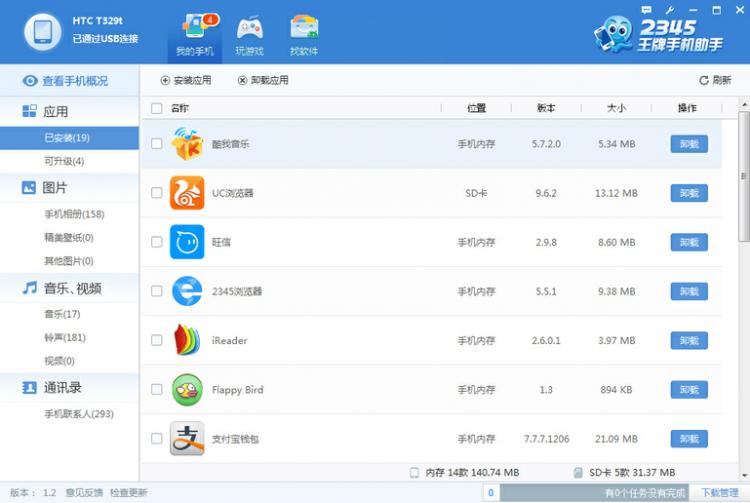Open the wrench settings icon
This screenshot has height=503, width=750.
pyautogui.click(x=670, y=10)
